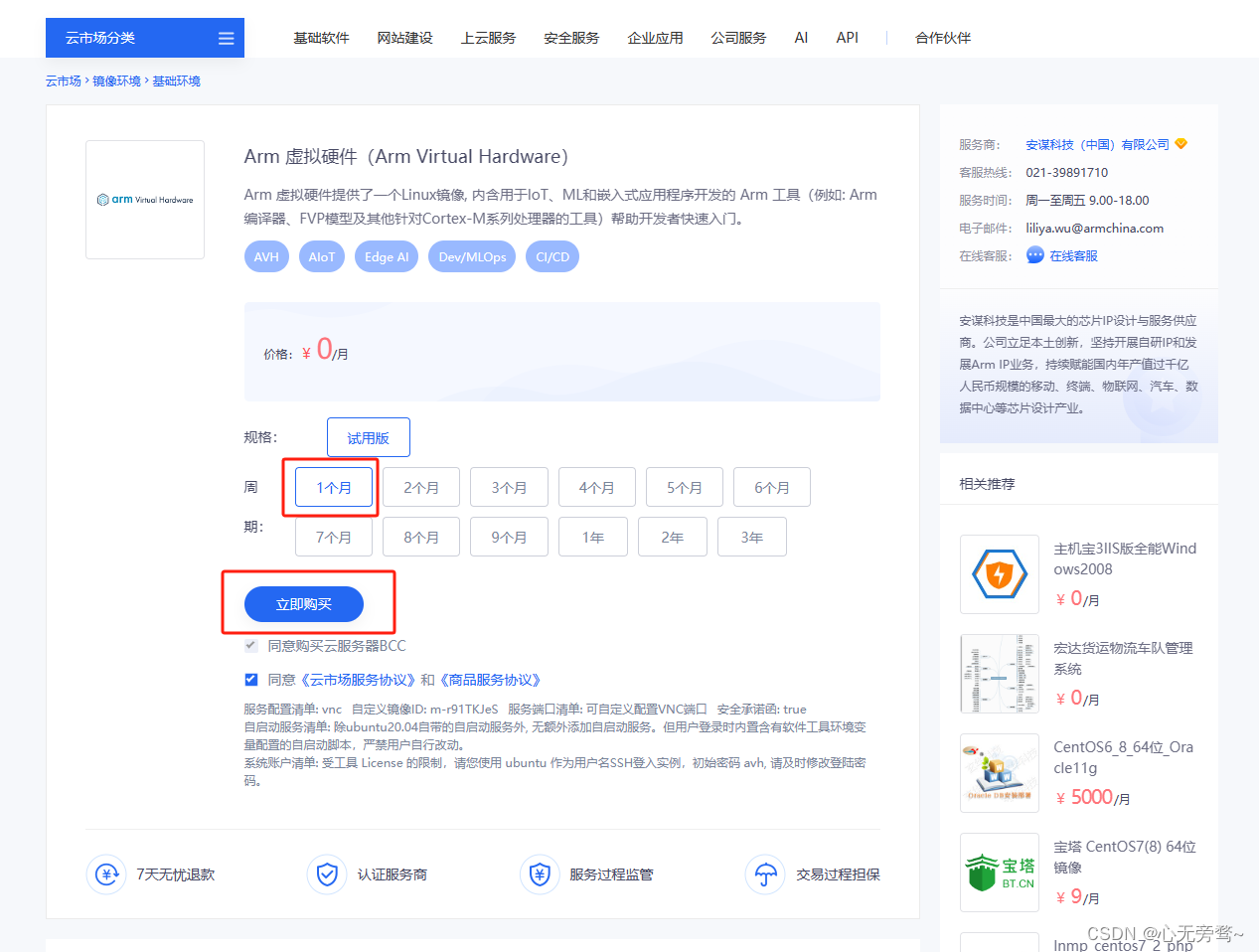
Task: Select the 2个月 period option
Action: click(x=421, y=487)
